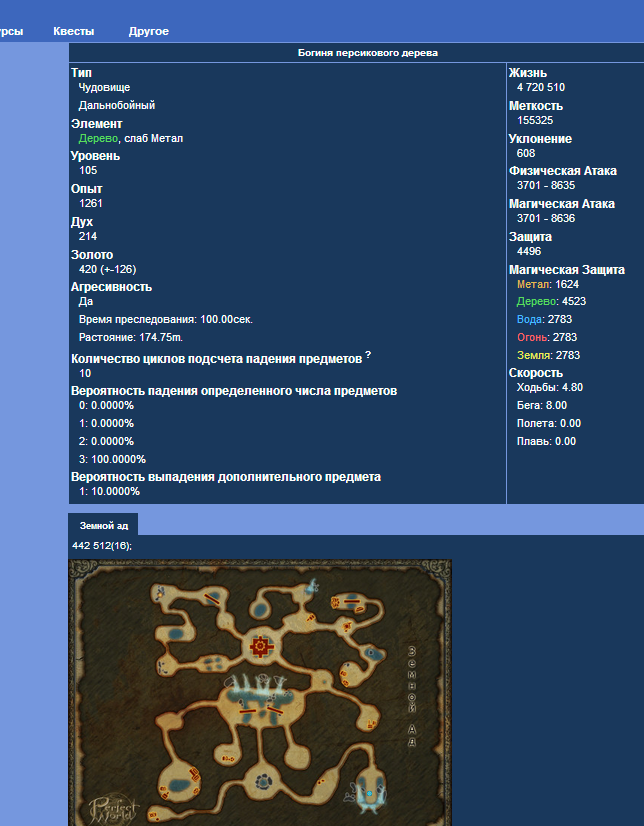644x826 pixels.
Task: Click the Магическая Атака value 3701 - 8636
Action: click(x=546, y=218)
